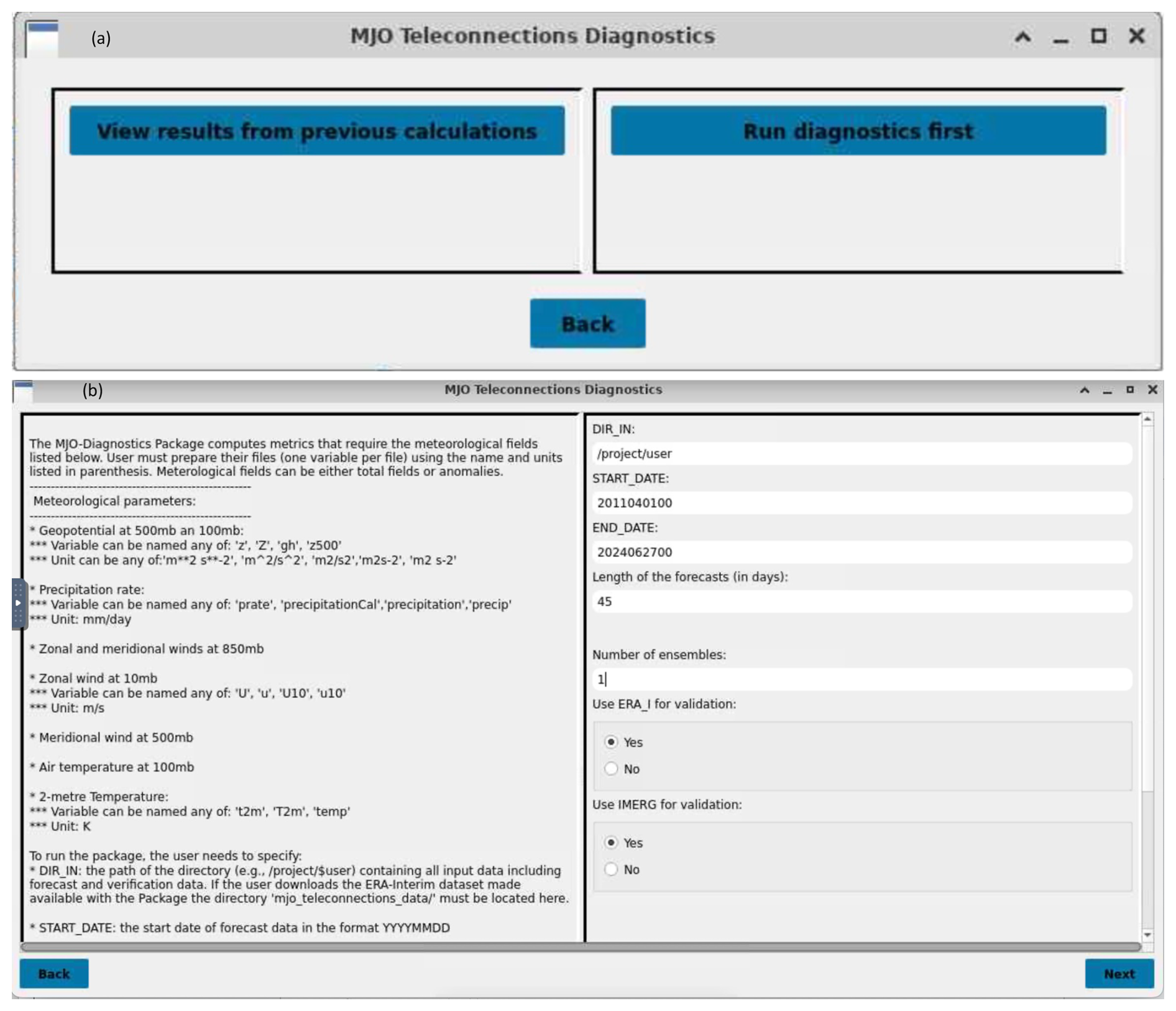Select Yes for IMERG validation
1176x1011 pixels.
click(x=611, y=843)
